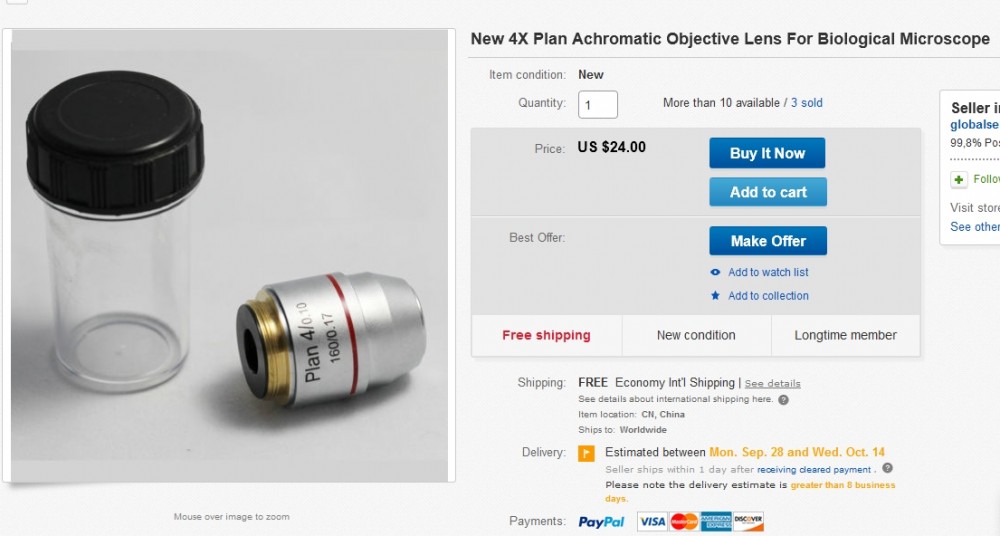
Task: Click the Discover card icon
Action: pyautogui.click(x=748, y=521)
